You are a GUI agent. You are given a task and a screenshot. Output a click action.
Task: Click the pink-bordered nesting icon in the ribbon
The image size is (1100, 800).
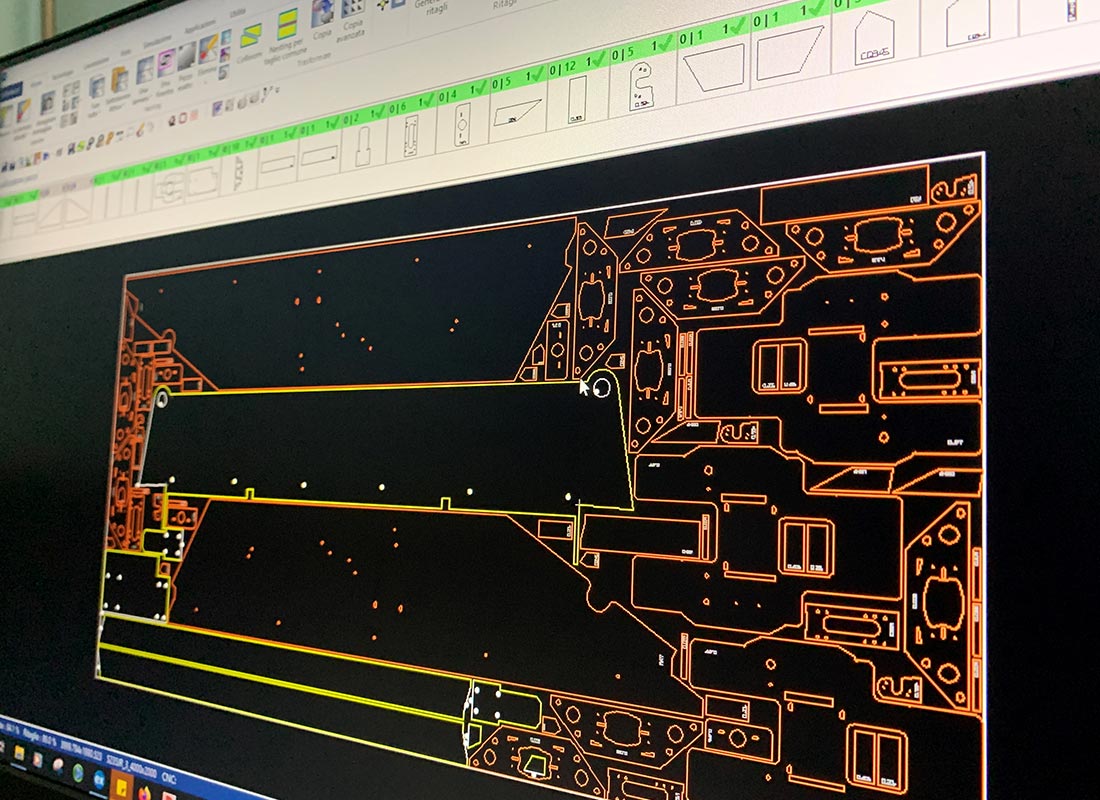pyautogui.click(x=166, y=63)
